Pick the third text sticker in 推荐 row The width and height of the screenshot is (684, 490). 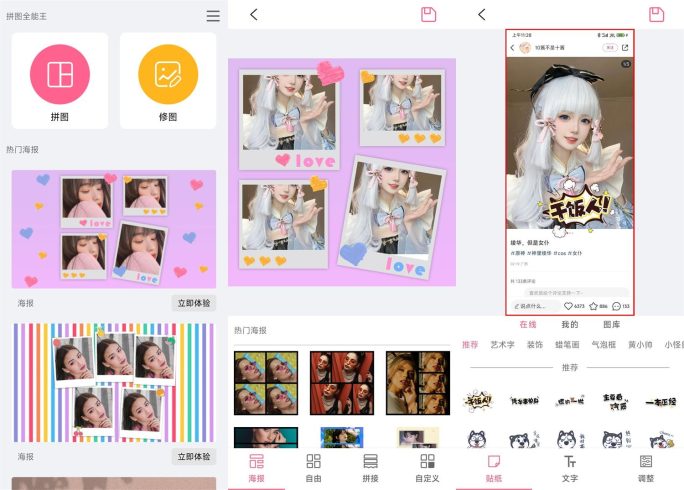[x=570, y=401]
